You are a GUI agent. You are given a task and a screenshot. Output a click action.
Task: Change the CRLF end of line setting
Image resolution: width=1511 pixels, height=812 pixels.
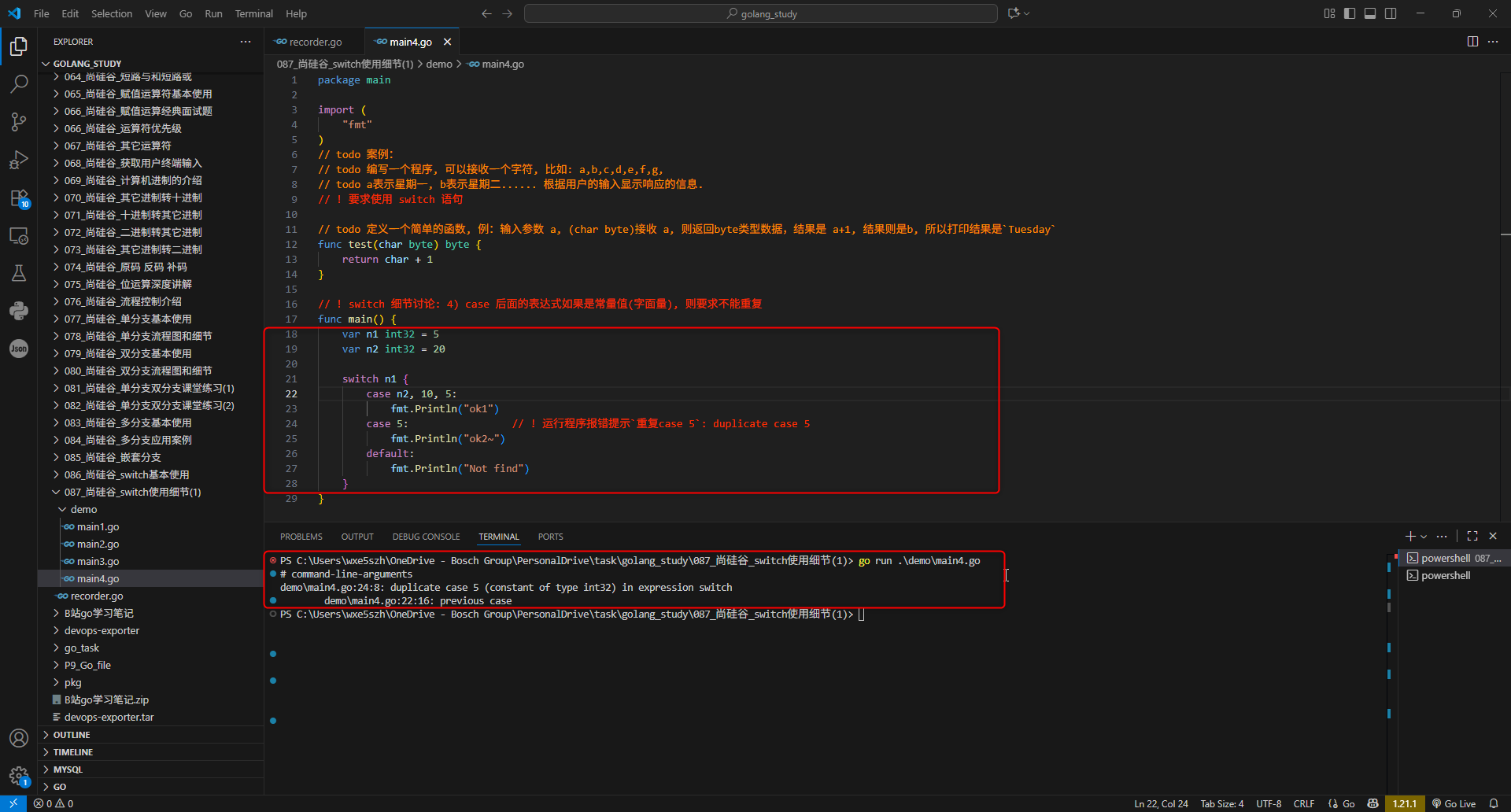coord(1304,803)
